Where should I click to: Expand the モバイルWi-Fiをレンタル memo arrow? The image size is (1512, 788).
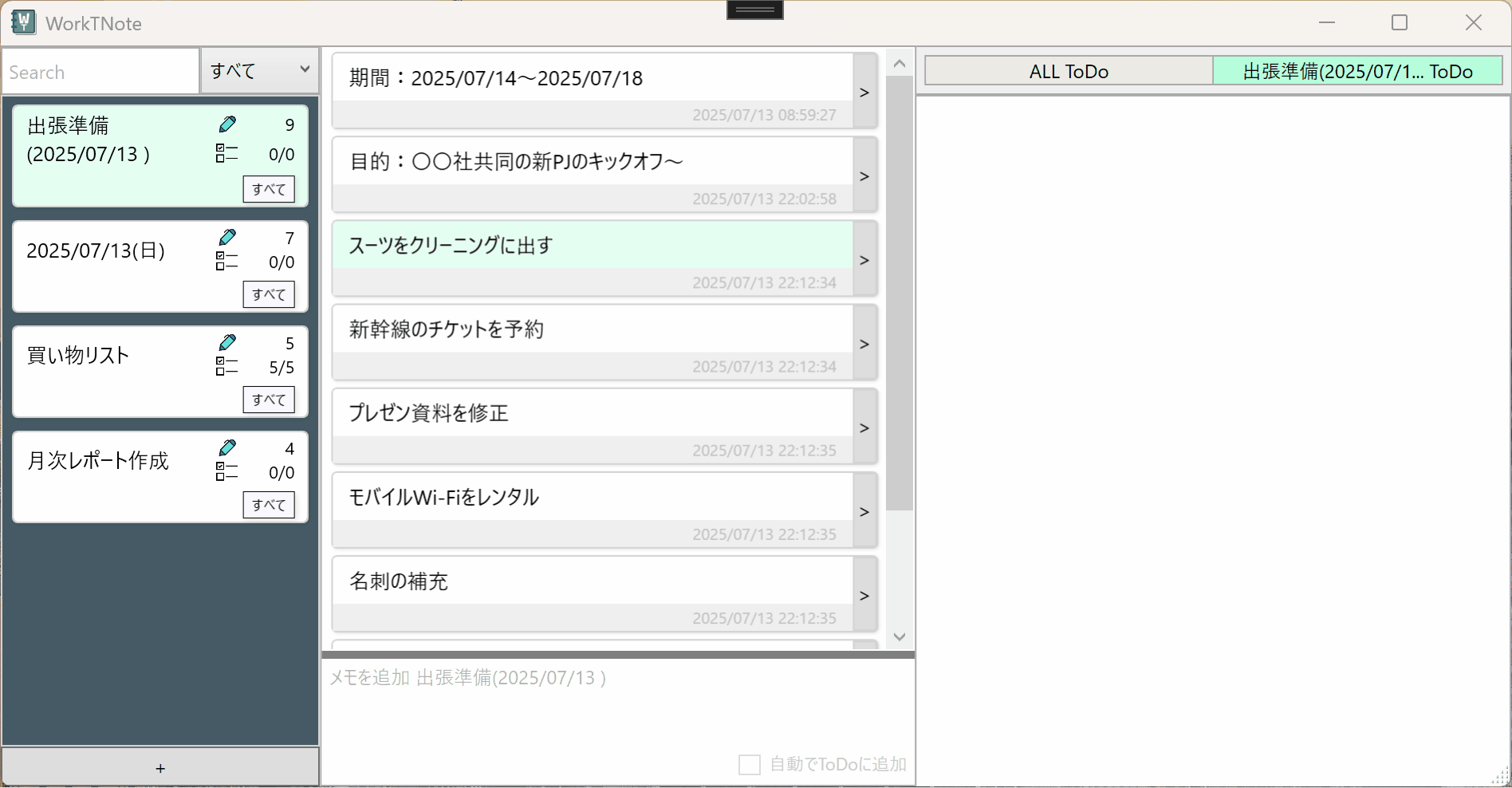(x=864, y=511)
